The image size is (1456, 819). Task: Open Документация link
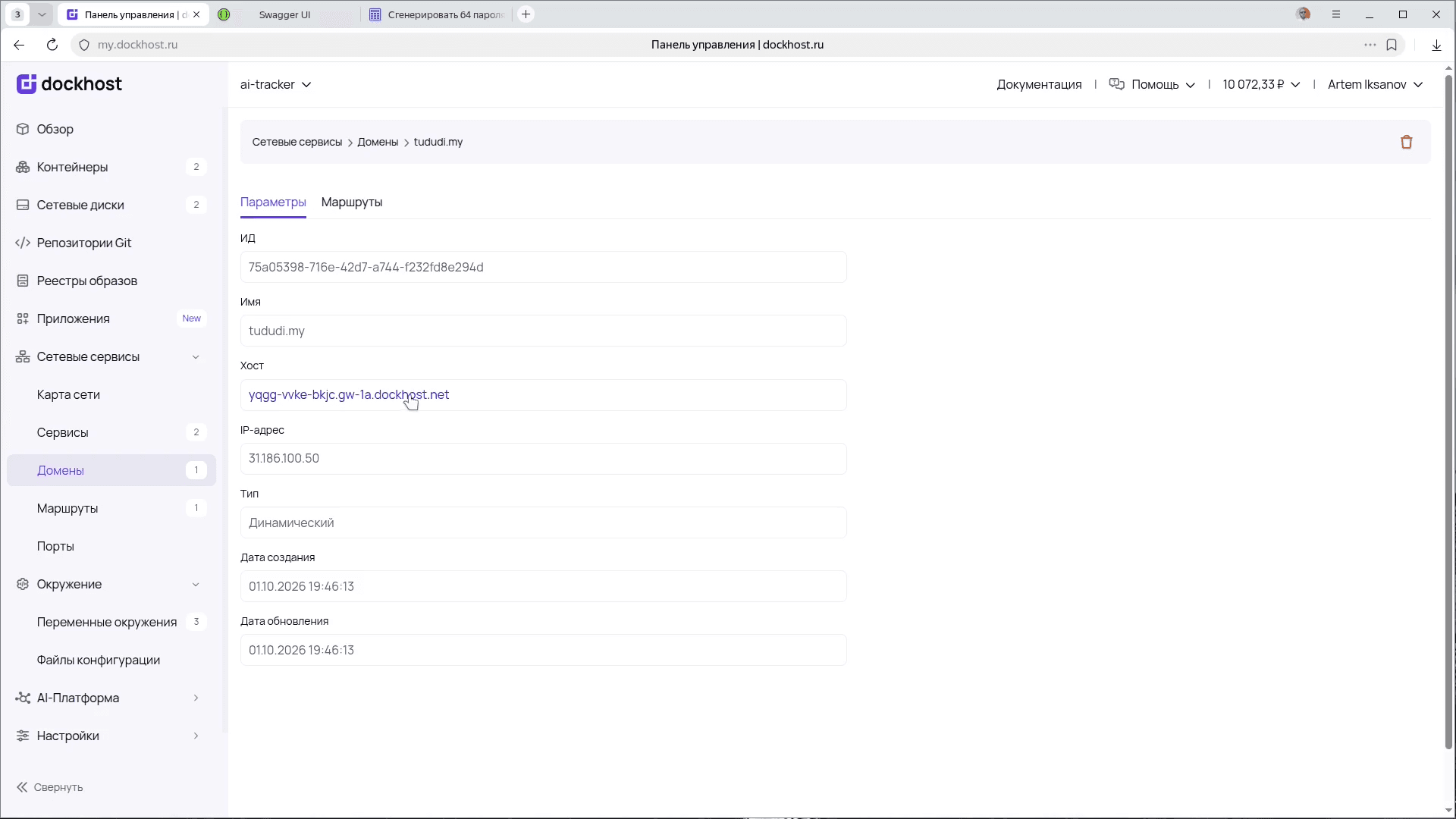click(x=1039, y=84)
